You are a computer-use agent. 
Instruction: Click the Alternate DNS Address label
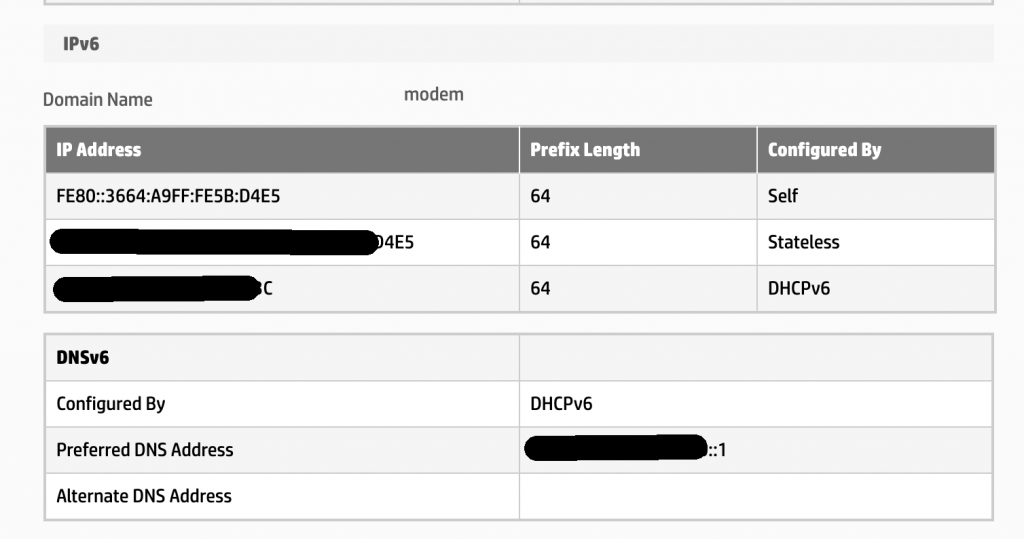(144, 496)
